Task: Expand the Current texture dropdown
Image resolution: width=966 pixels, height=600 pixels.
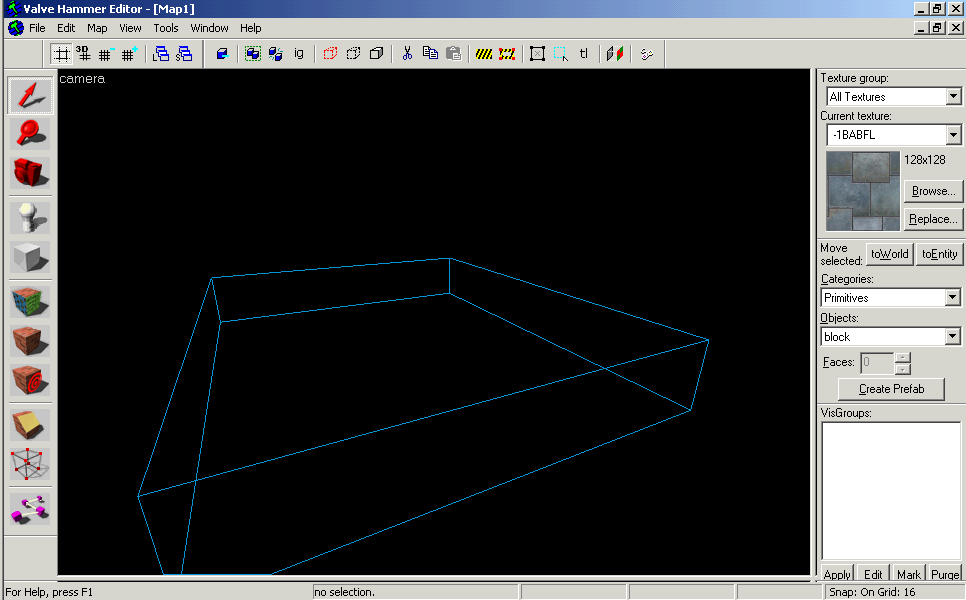Action: click(x=953, y=135)
